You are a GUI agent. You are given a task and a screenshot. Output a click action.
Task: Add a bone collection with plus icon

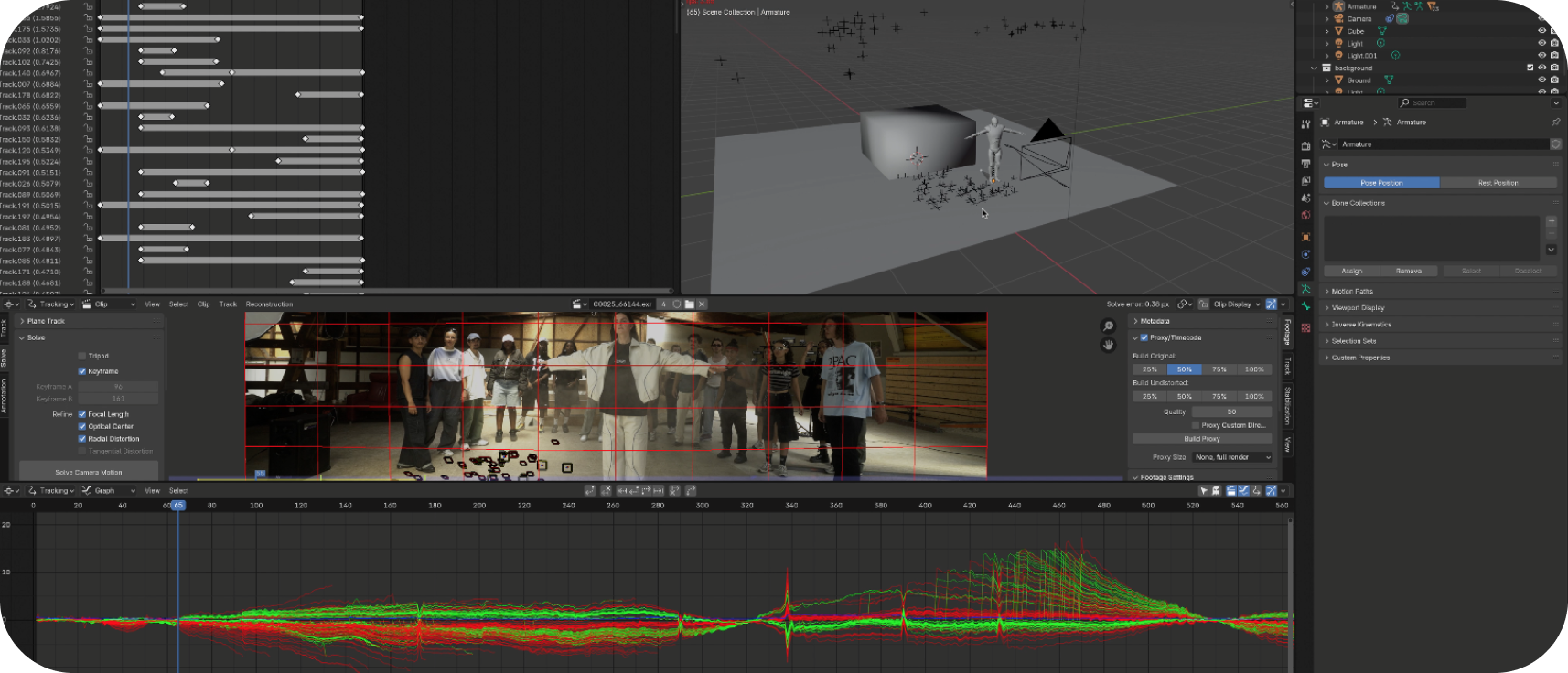pos(1552,221)
